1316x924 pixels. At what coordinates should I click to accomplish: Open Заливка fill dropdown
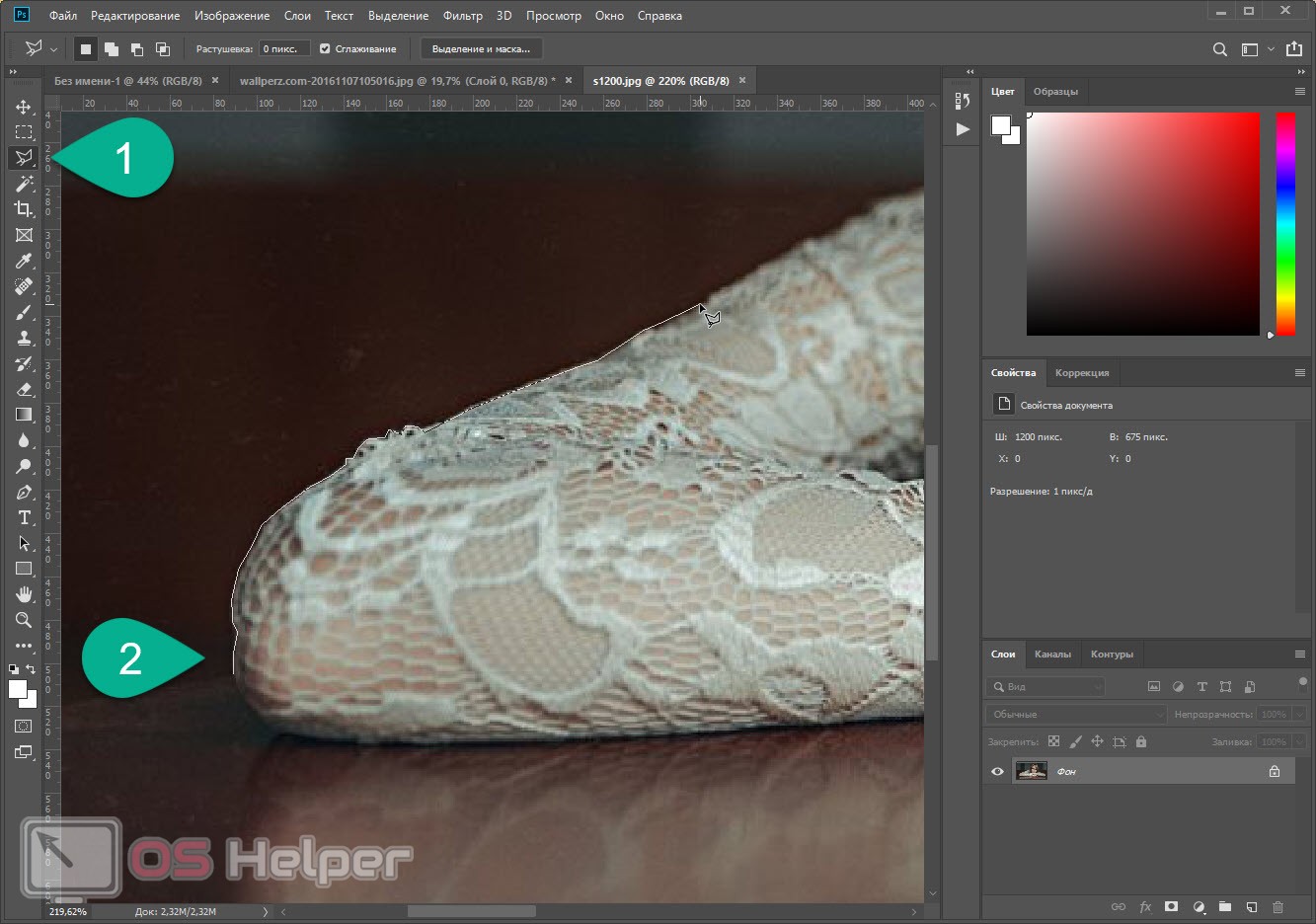1299,741
